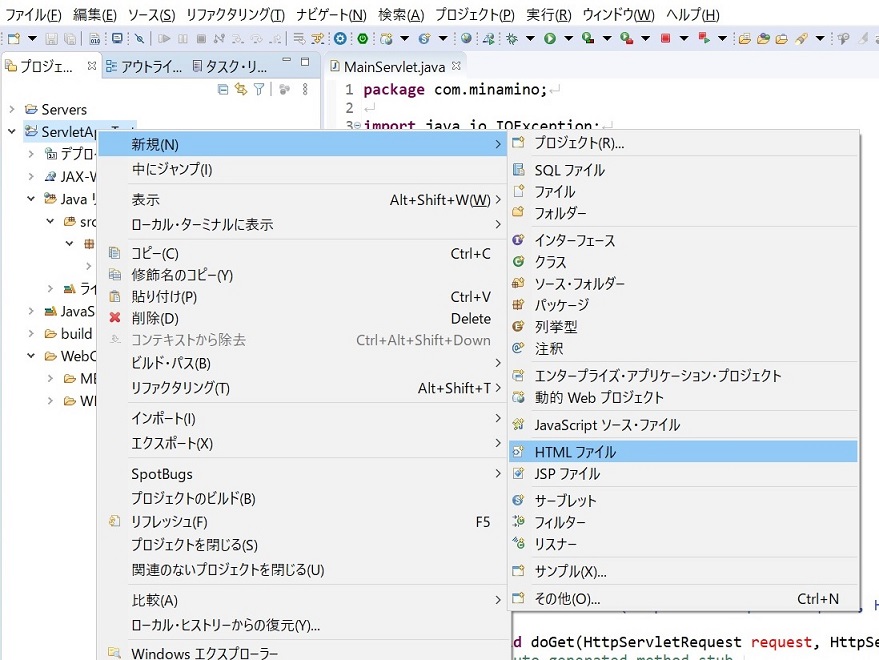The width and height of the screenshot is (879, 660).
Task: Open the ウィンドウ(W) menu
Action: tap(618, 15)
